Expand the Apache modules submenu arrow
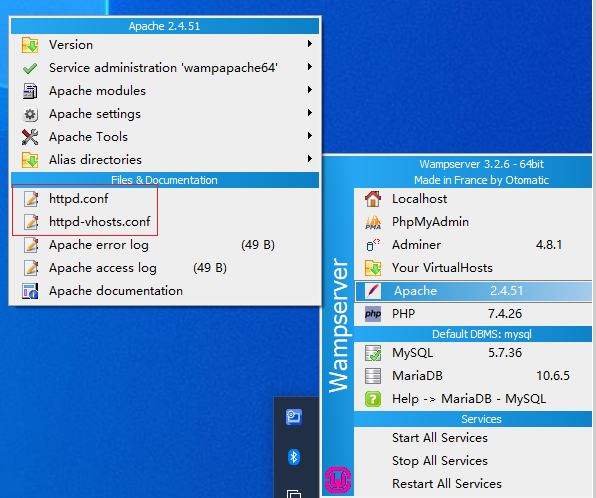 click(310, 90)
